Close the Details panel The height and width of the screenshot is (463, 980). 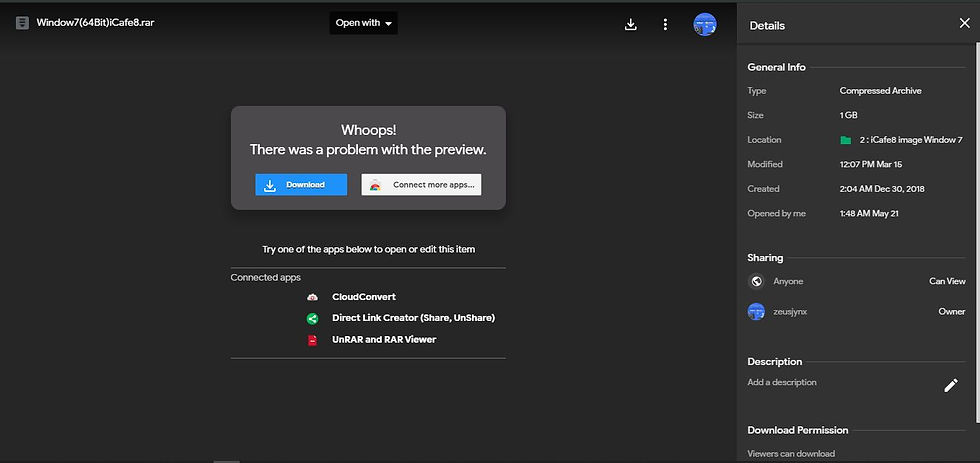pyautogui.click(x=964, y=23)
